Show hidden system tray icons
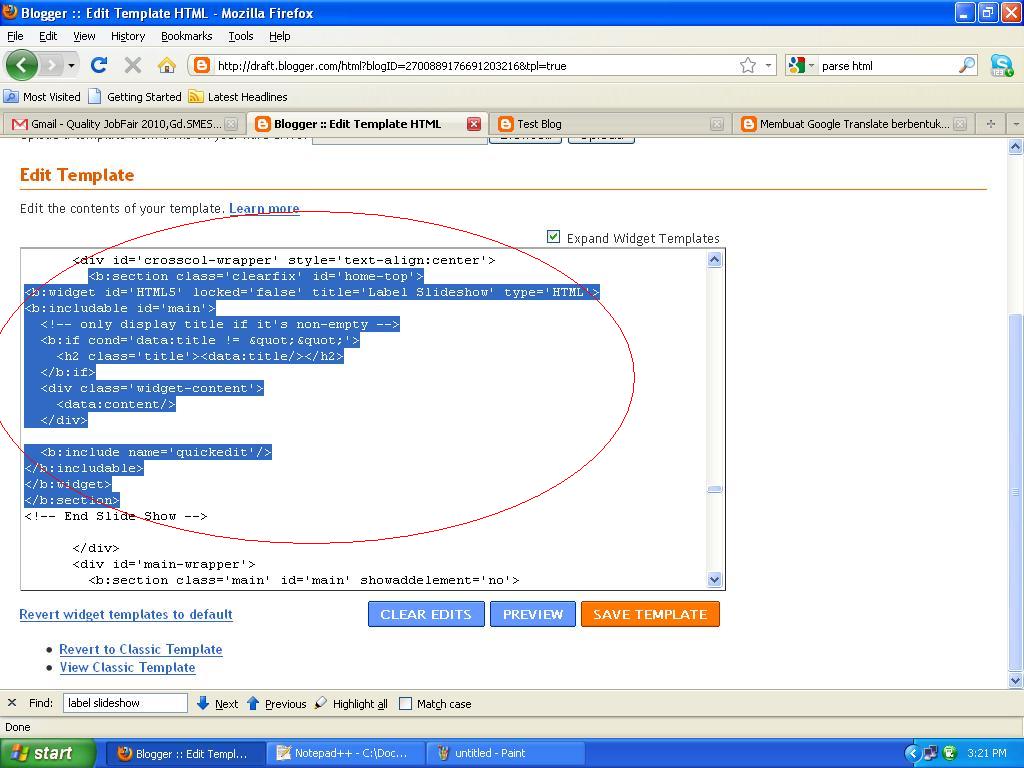This screenshot has height=768, width=1024. pos(912,754)
